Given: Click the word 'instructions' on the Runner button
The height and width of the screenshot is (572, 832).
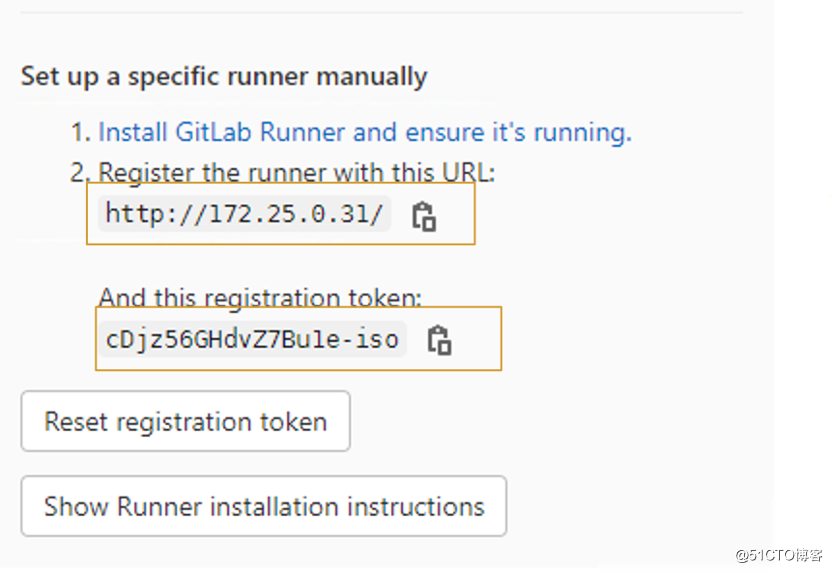Looking at the screenshot, I should (x=415, y=507).
